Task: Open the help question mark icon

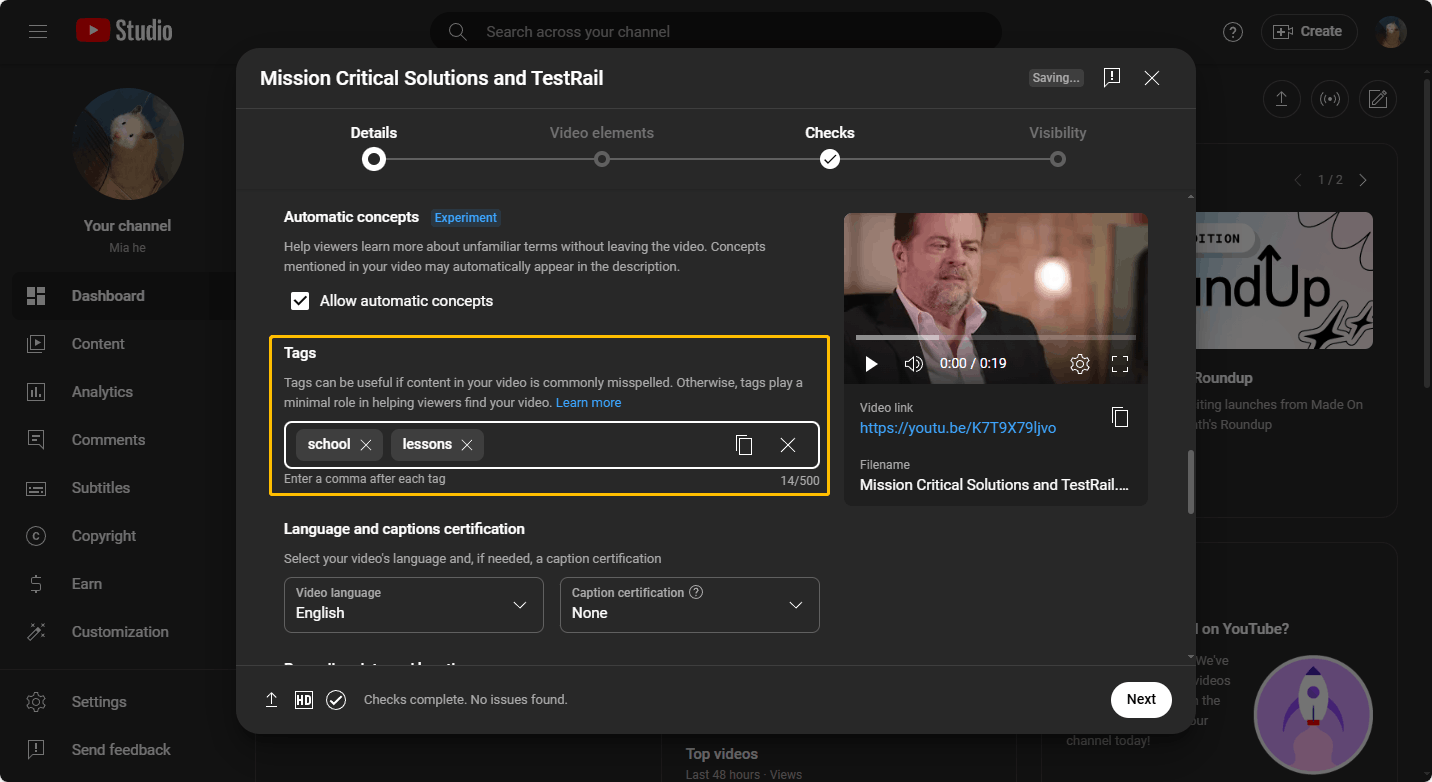Action: pos(1233,32)
